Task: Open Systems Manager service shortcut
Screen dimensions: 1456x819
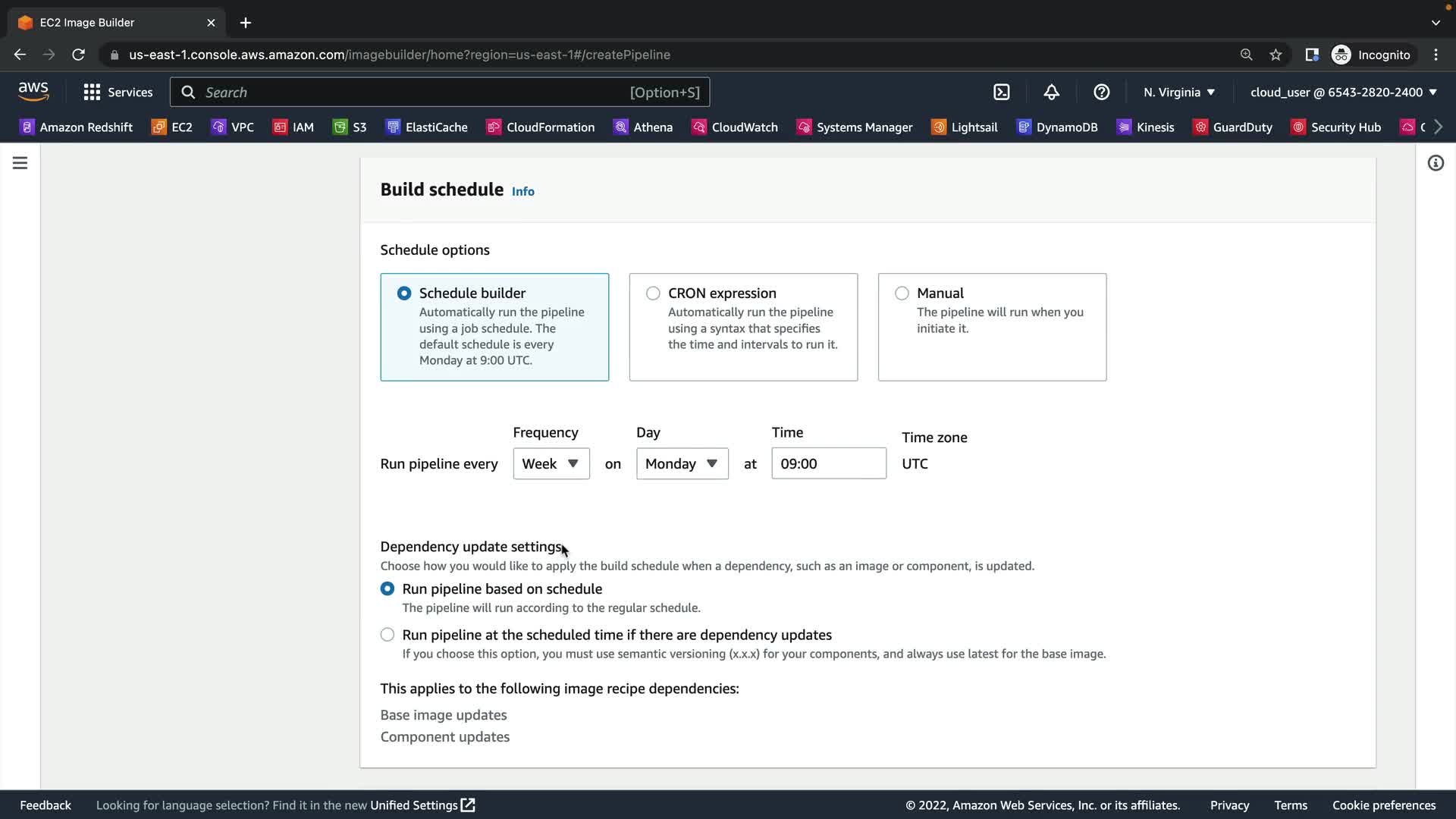Action: 855,127
